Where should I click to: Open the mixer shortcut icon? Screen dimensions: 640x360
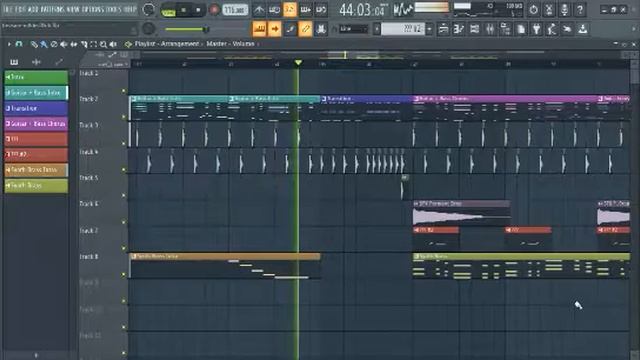489,29
